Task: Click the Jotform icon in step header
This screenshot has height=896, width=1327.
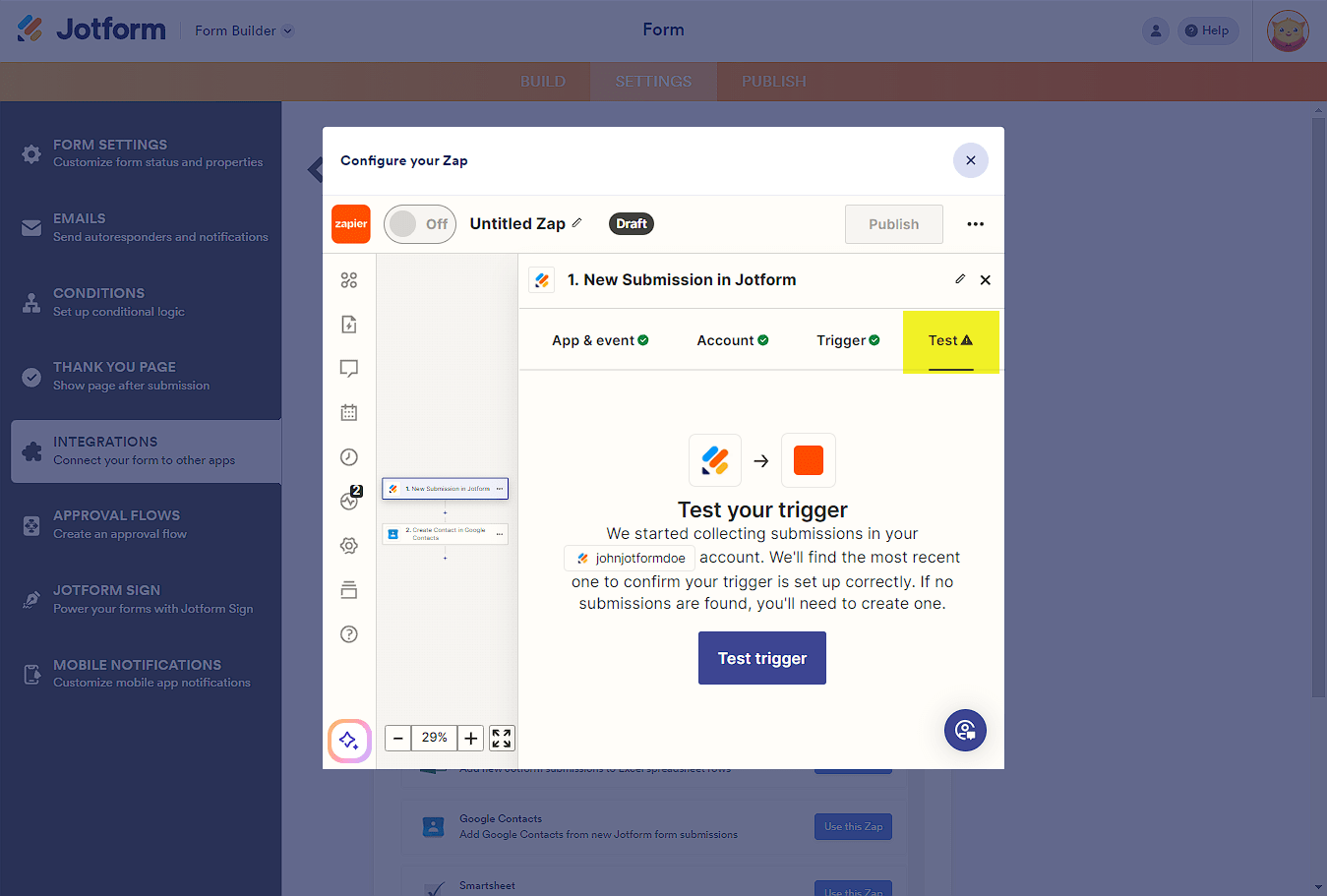Action: (542, 280)
